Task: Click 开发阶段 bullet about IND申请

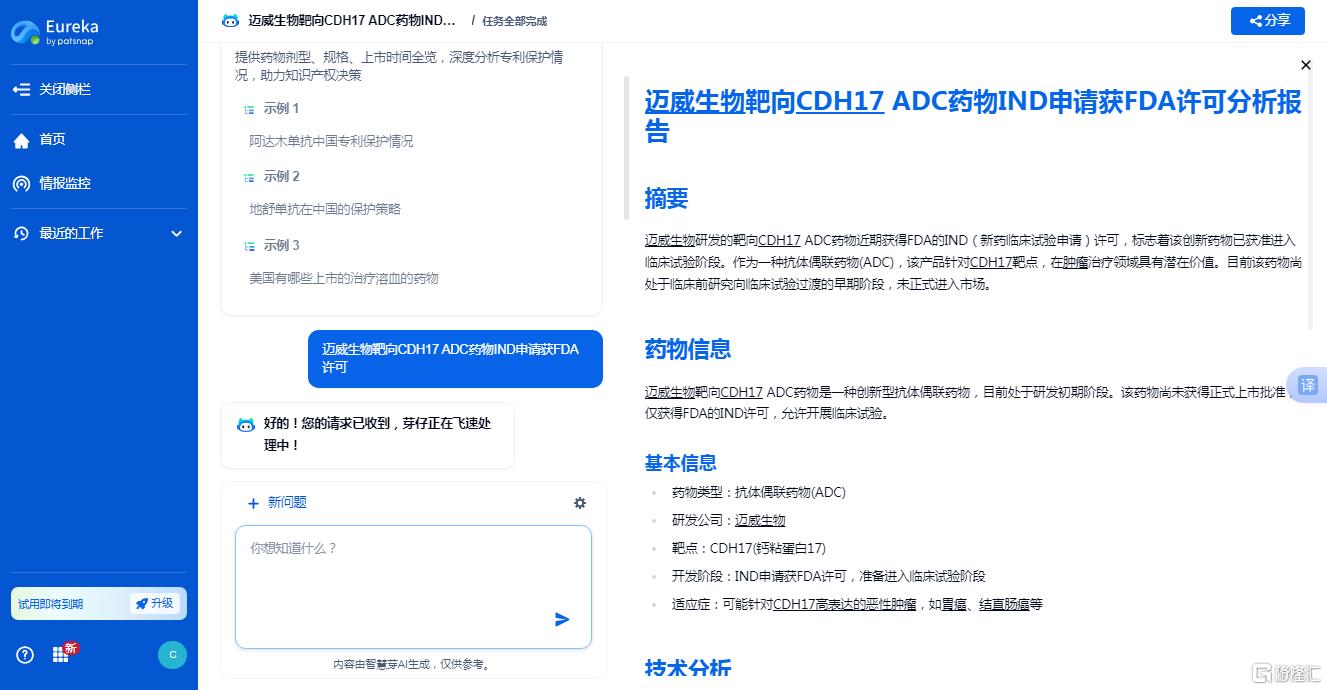Action: 829,576
